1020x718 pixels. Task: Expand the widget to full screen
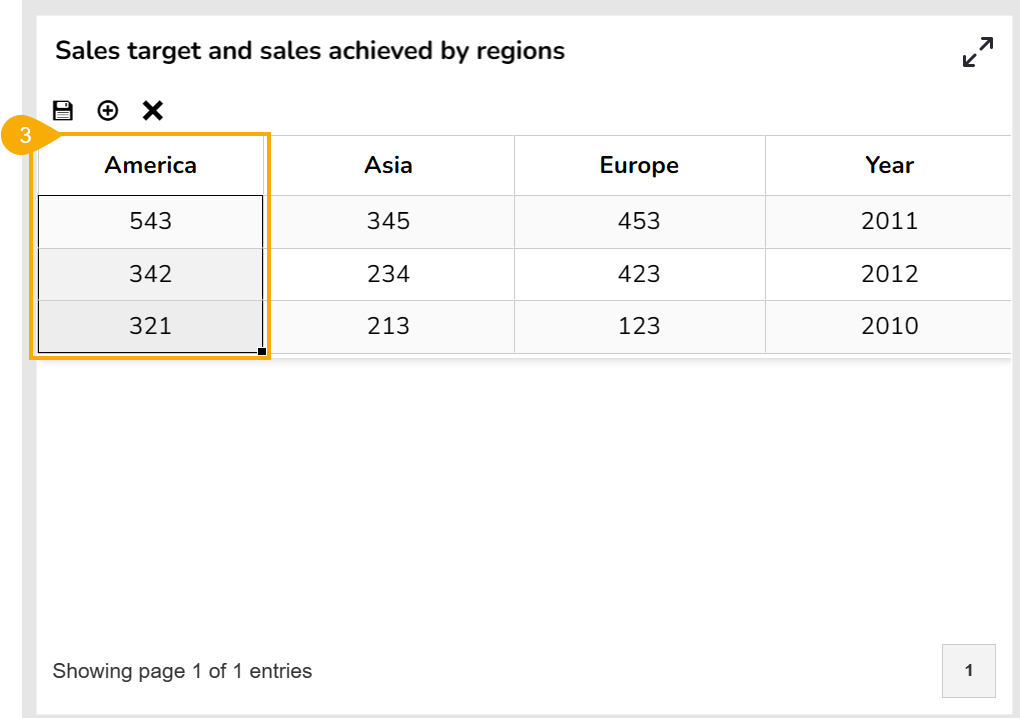click(977, 52)
